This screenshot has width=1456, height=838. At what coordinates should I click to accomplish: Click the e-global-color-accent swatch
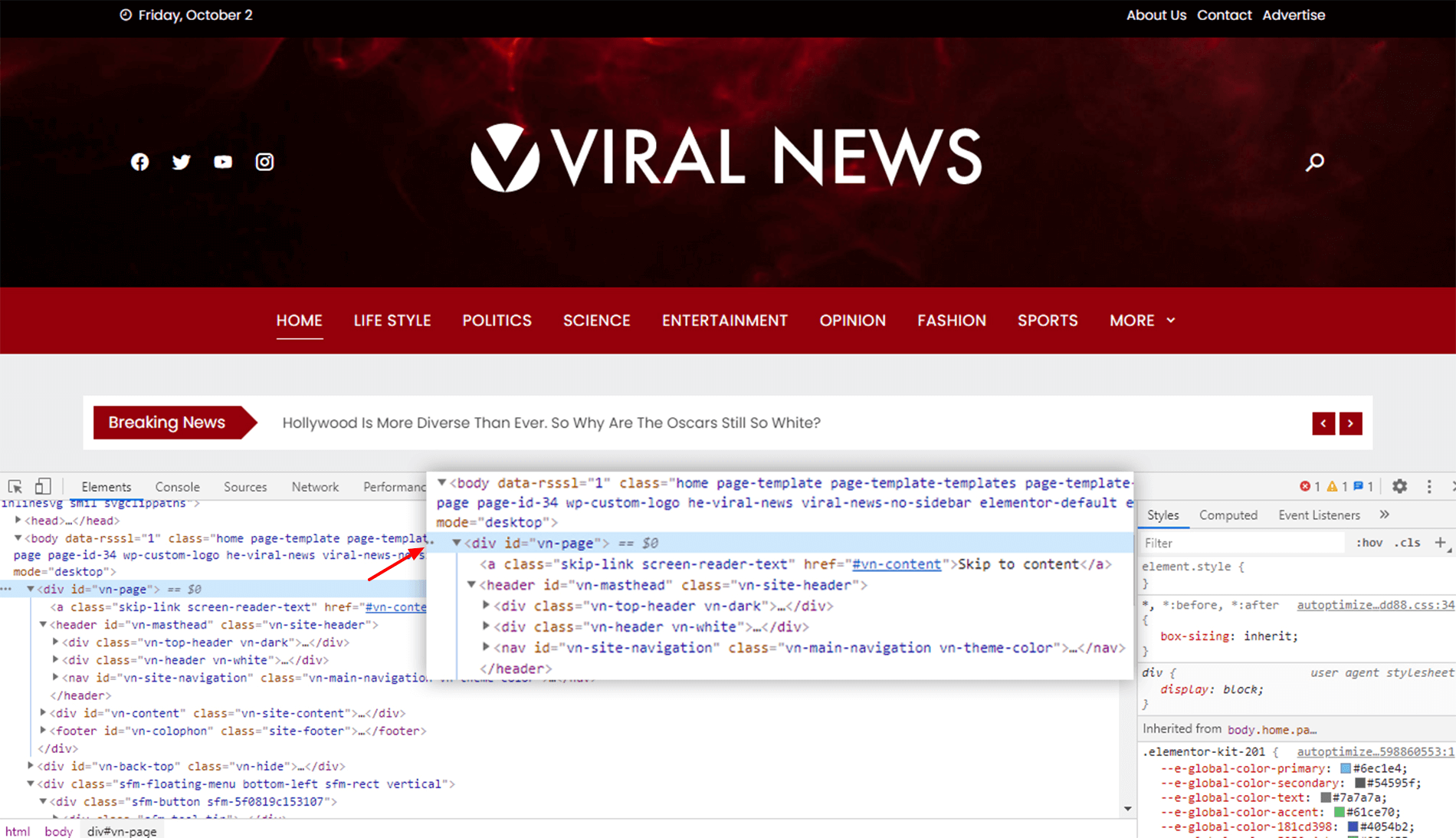pos(1340,812)
